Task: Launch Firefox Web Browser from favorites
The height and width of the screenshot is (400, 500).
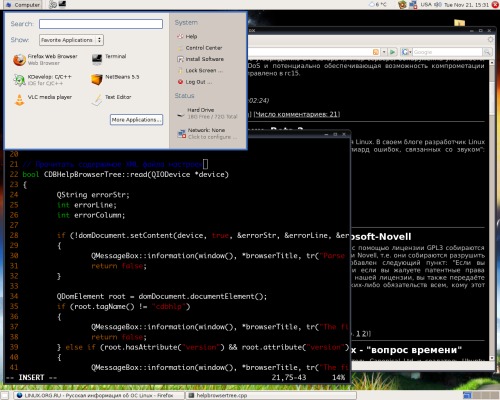Action: click(46, 59)
